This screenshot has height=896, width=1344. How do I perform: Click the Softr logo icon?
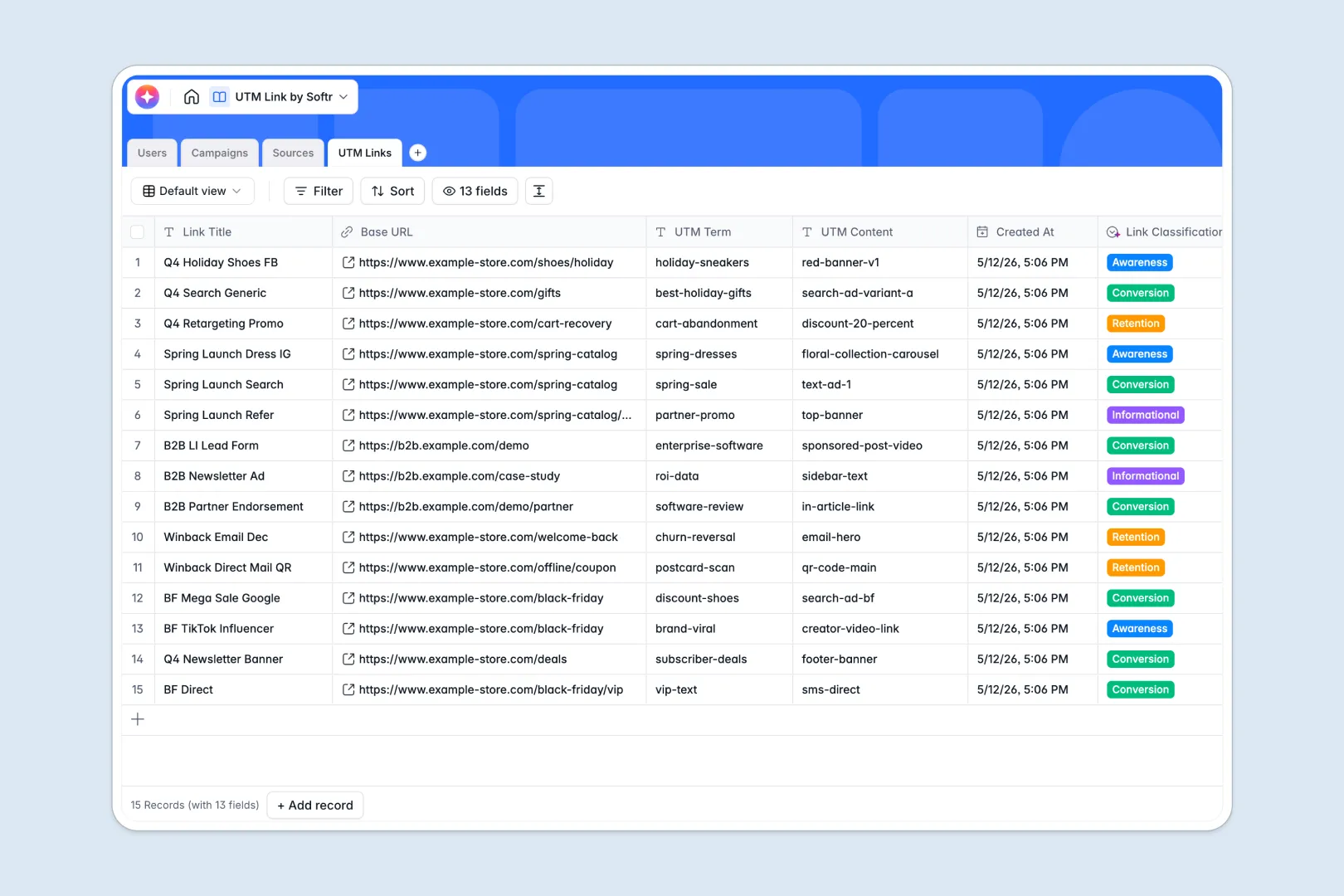[148, 97]
